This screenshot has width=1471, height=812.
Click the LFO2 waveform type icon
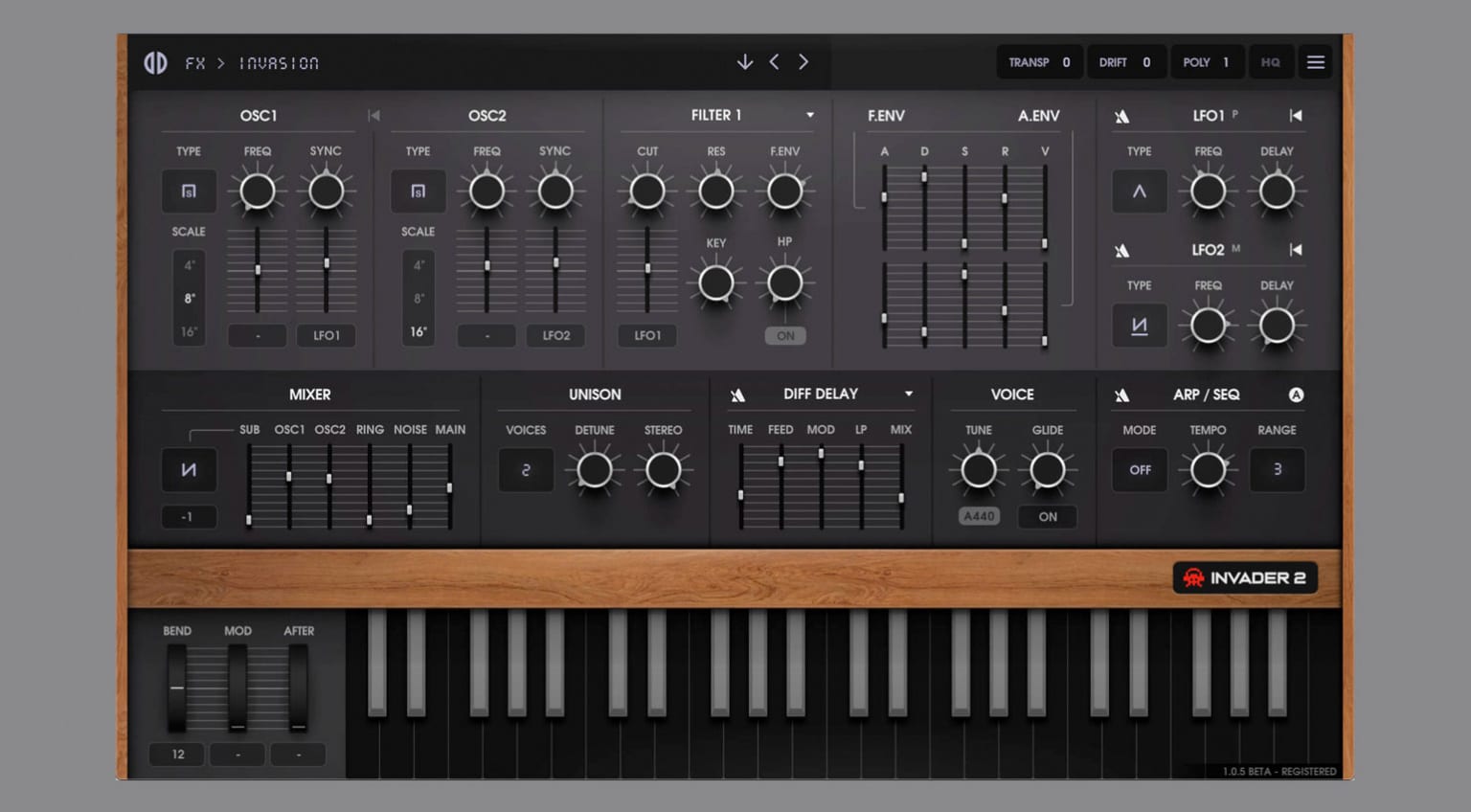click(x=1139, y=326)
